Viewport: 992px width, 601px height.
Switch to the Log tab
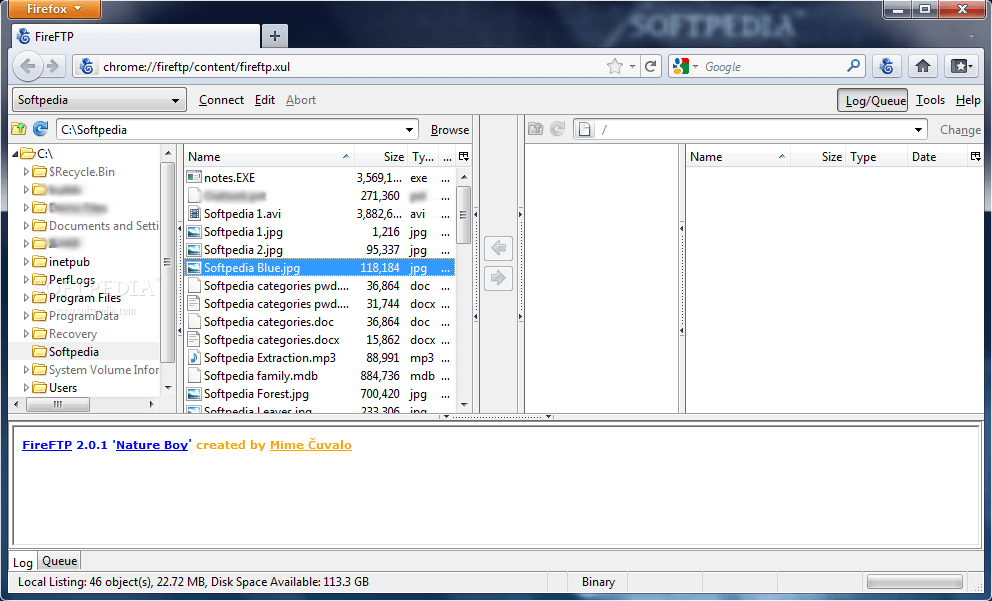pyautogui.click(x=23, y=562)
